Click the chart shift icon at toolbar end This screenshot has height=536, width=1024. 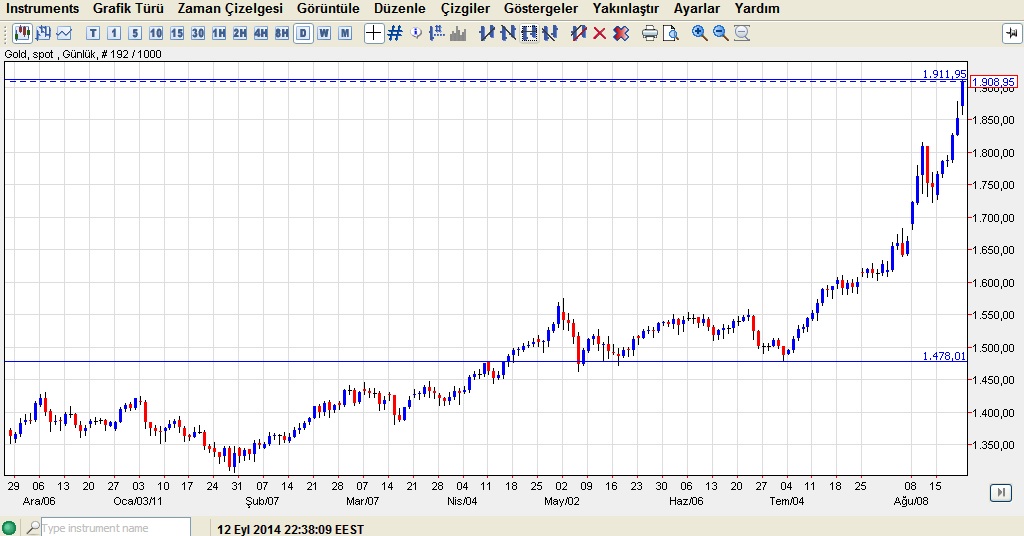pos(1011,33)
